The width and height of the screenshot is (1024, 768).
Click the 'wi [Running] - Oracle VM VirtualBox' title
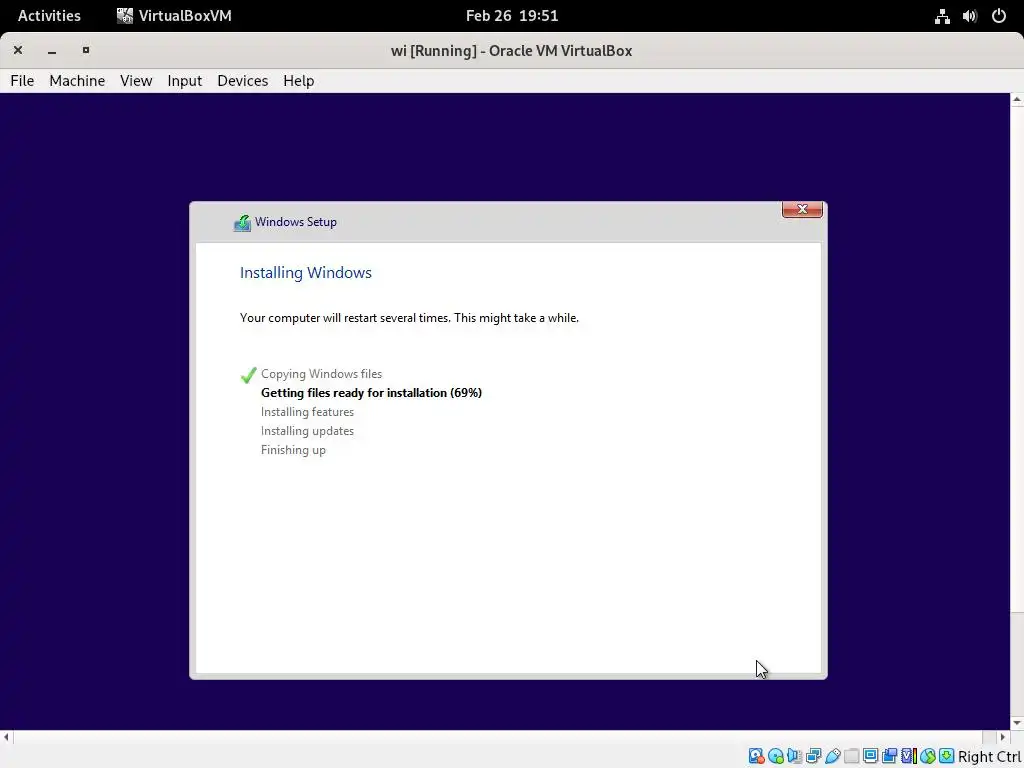[511, 51]
